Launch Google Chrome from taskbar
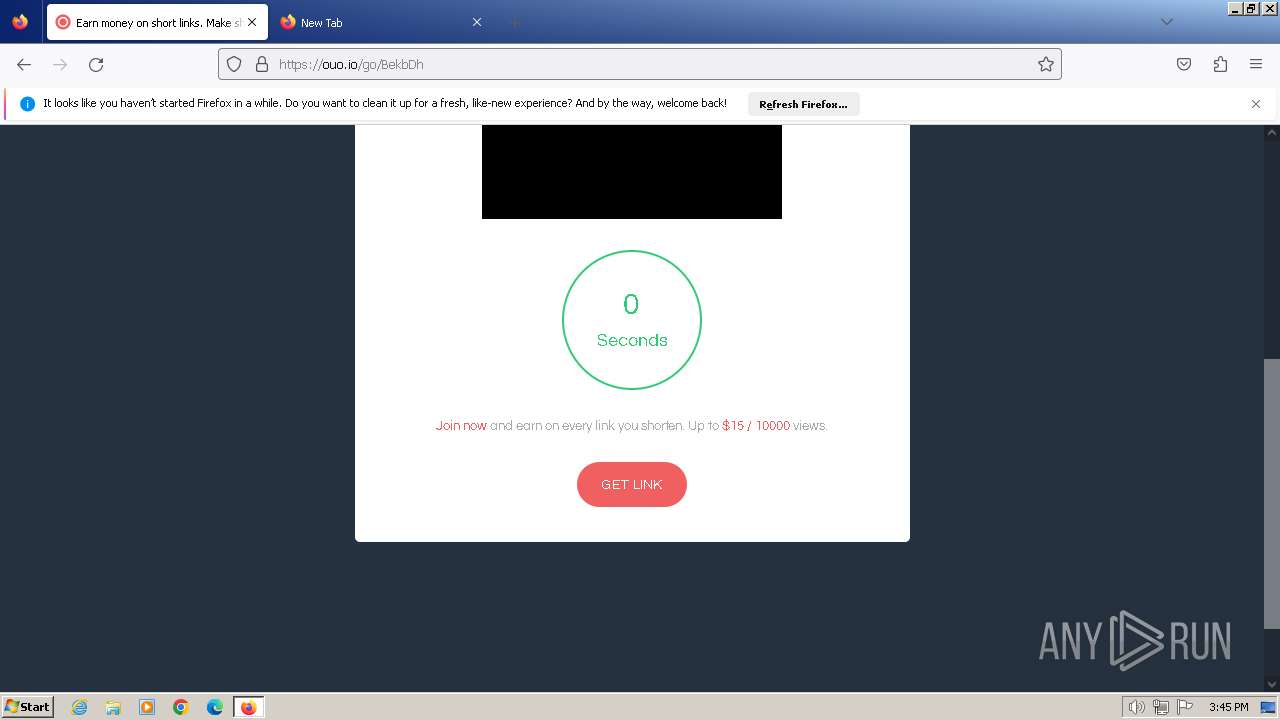This screenshot has height=720, width=1280. point(181,707)
